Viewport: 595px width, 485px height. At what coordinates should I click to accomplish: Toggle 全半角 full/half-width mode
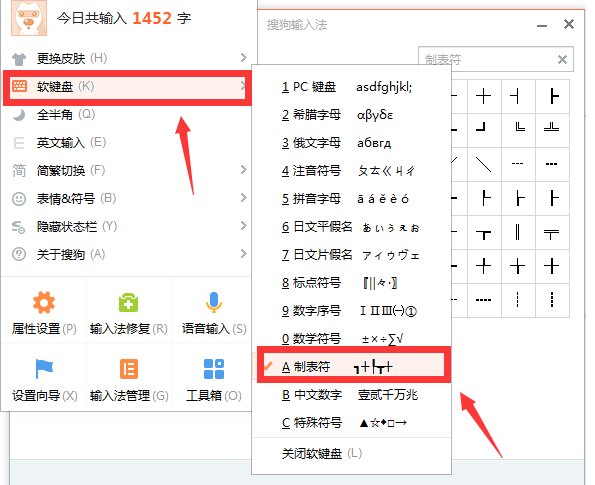127,115
